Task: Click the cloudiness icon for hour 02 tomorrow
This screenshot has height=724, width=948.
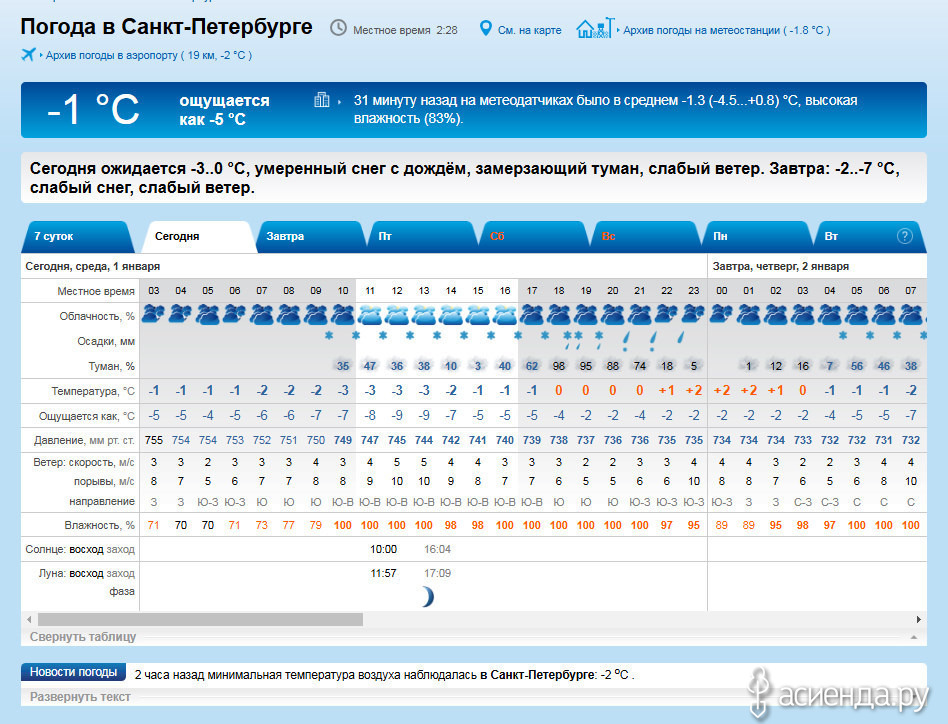Action: 776,315
